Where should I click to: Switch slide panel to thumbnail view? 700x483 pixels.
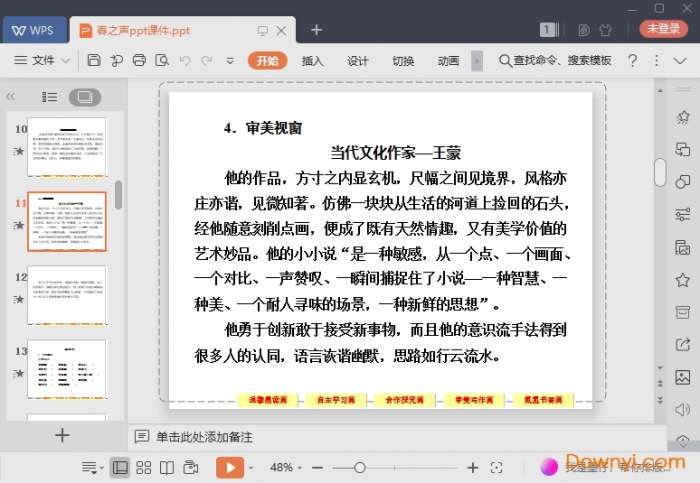85,97
